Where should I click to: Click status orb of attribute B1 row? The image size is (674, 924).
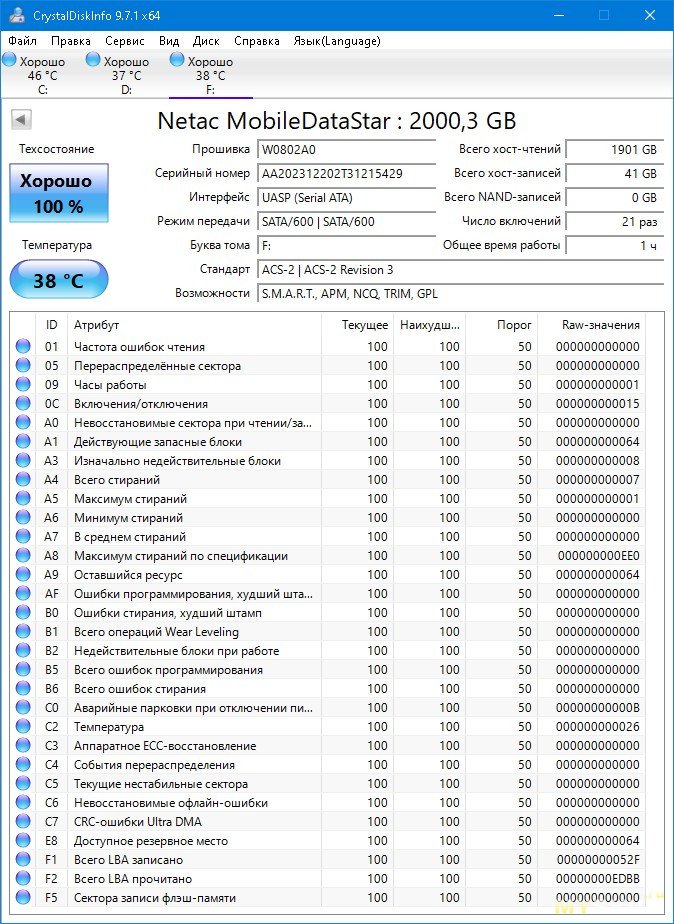23,632
